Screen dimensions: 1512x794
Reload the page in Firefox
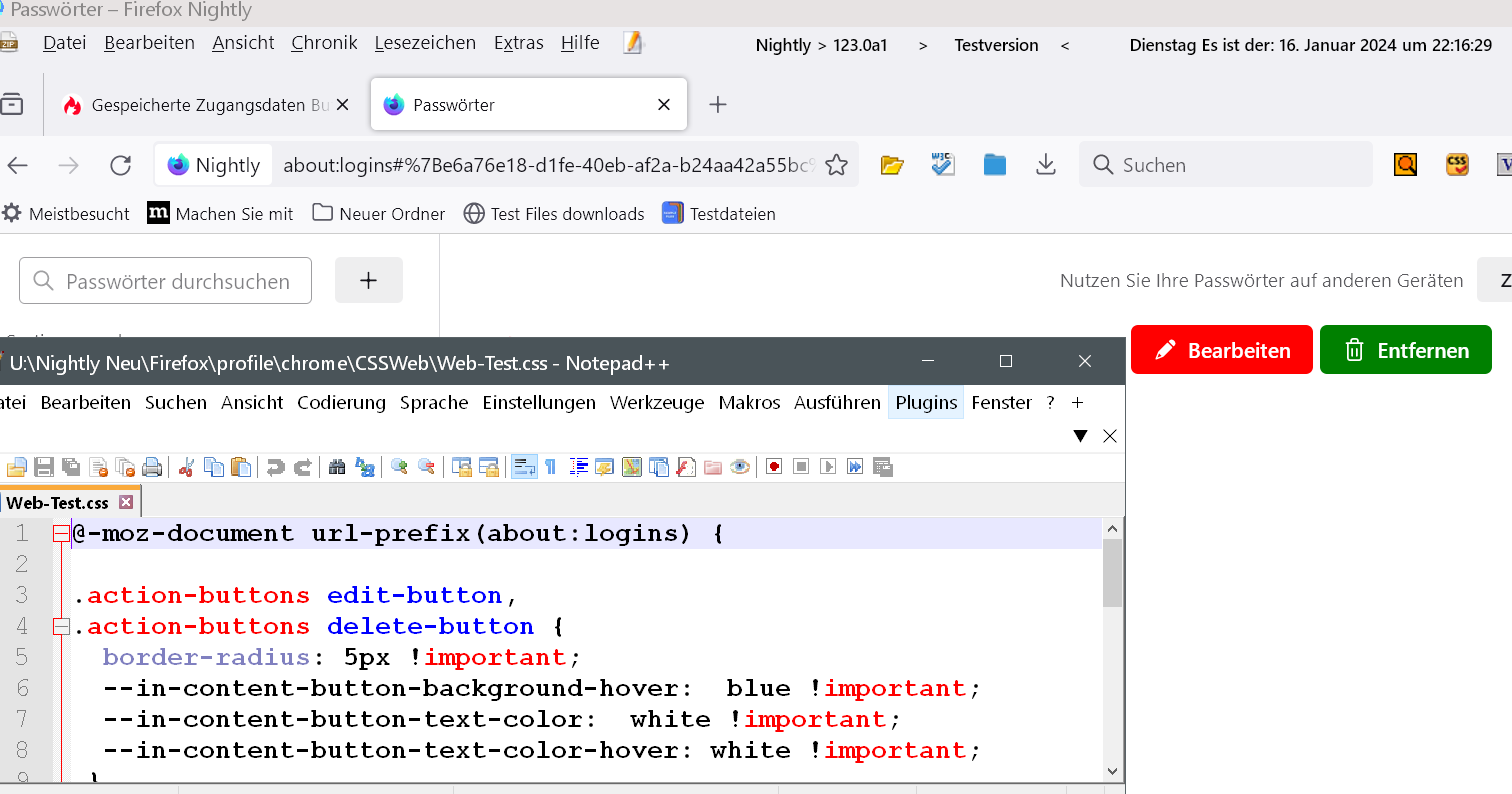click(121, 165)
